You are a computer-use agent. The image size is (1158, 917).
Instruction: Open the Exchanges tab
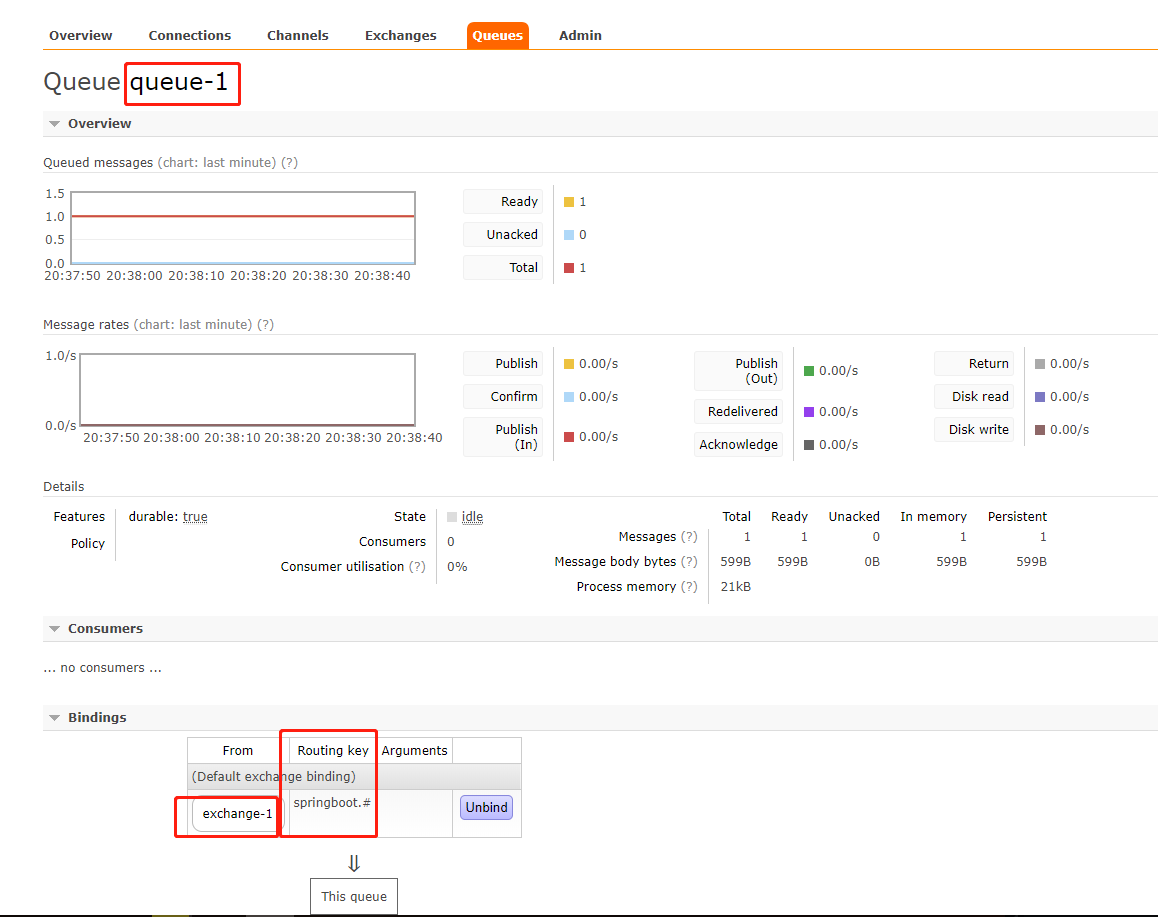(400, 35)
